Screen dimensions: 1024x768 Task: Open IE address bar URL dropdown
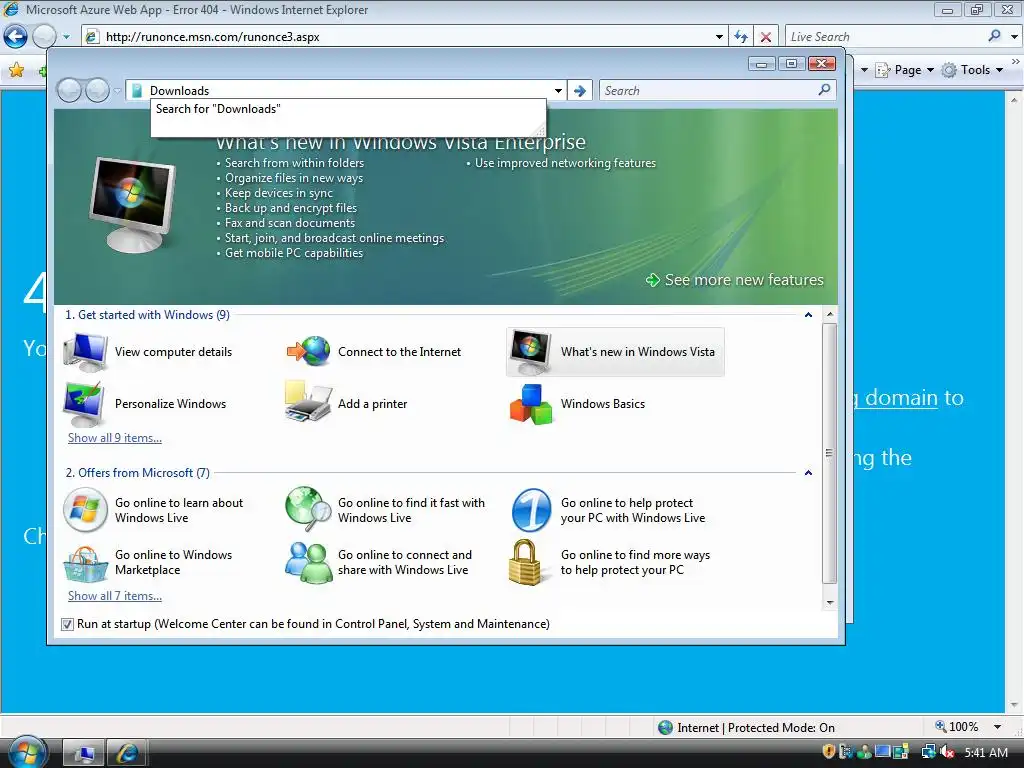pyautogui.click(x=719, y=37)
